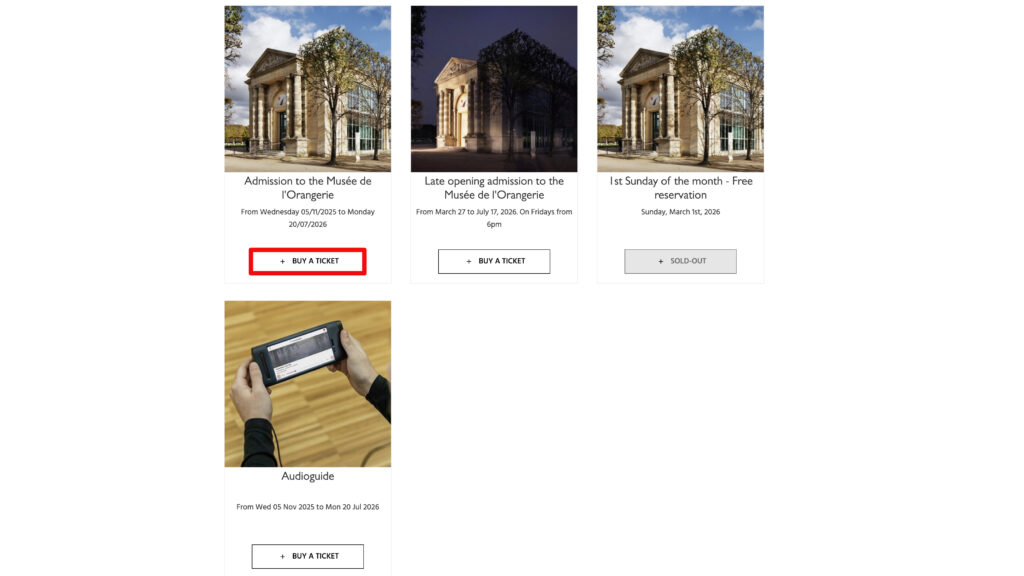Open the museum photo above 1st Sunday reservation
This screenshot has width=1024, height=576.
point(680,89)
